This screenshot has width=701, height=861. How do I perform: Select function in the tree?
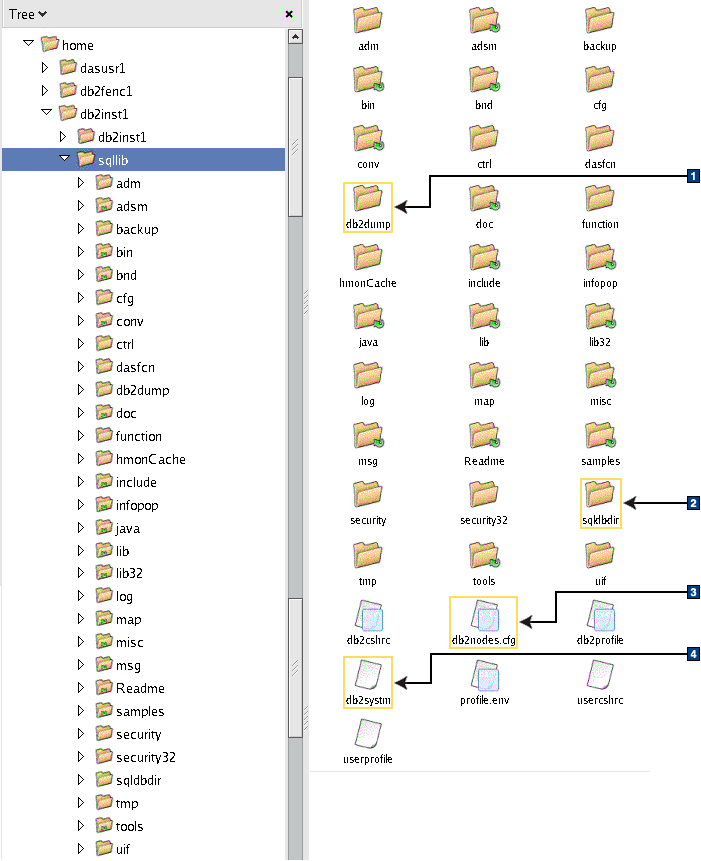(139, 436)
